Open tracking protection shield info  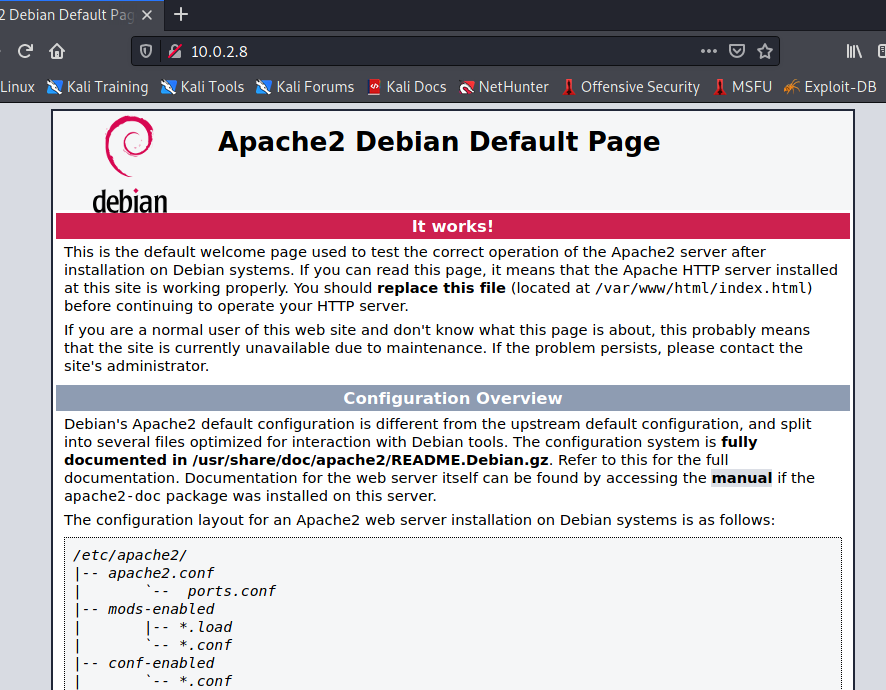[x=146, y=51]
